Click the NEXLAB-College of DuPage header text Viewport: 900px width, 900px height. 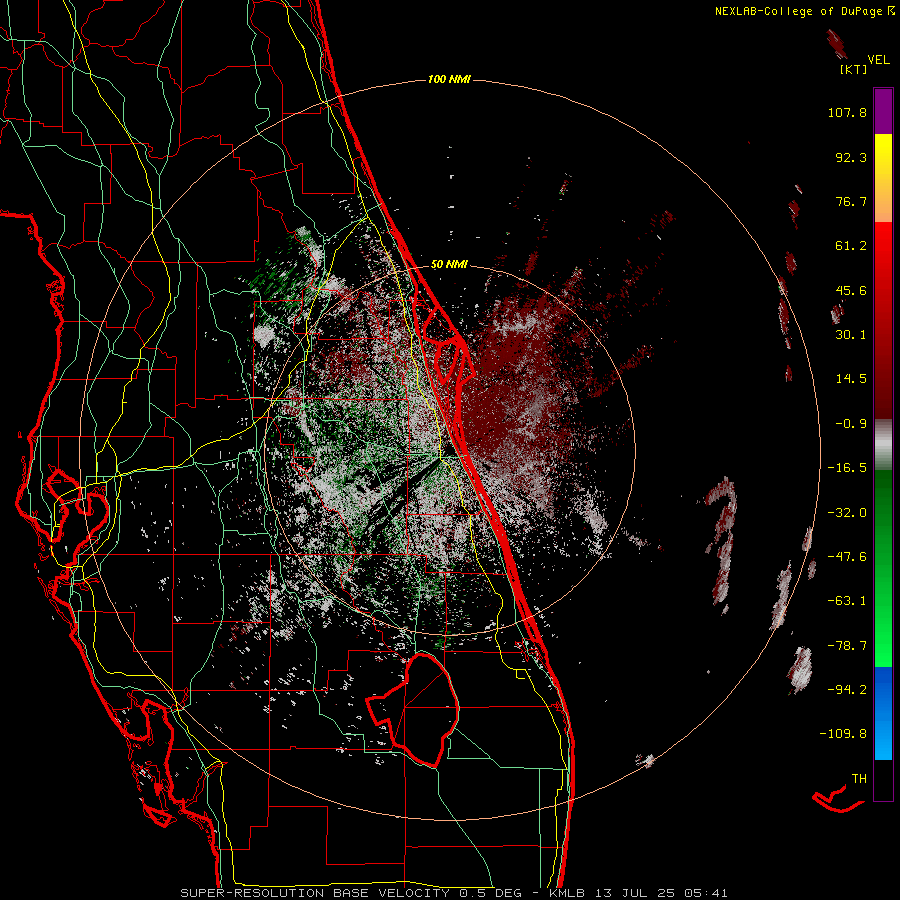tap(804, 11)
